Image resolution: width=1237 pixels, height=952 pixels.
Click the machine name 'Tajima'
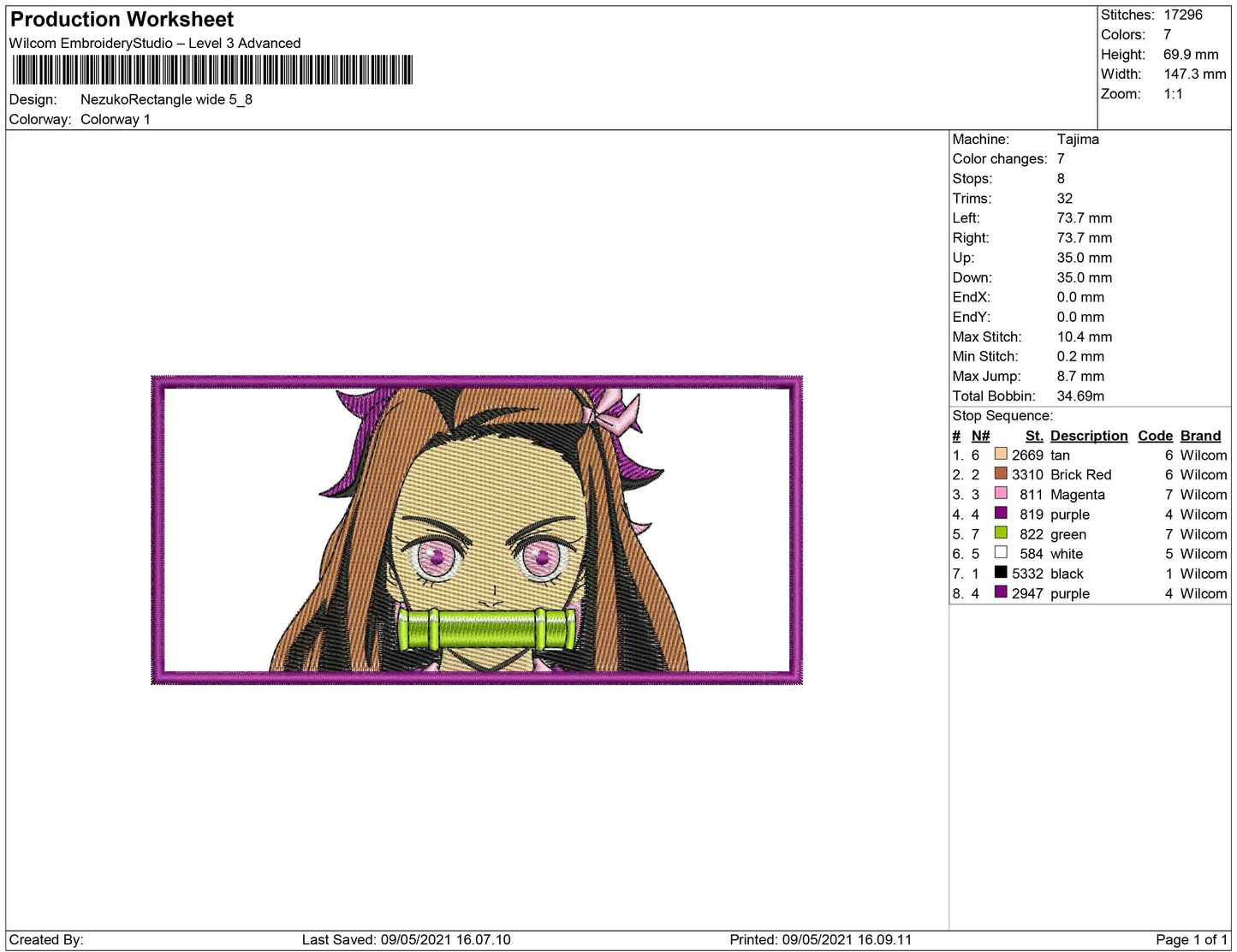tap(1078, 139)
